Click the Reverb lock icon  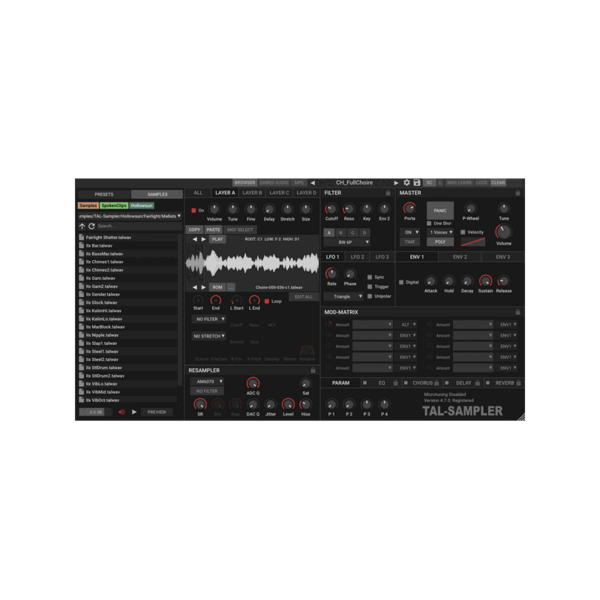pos(518,383)
